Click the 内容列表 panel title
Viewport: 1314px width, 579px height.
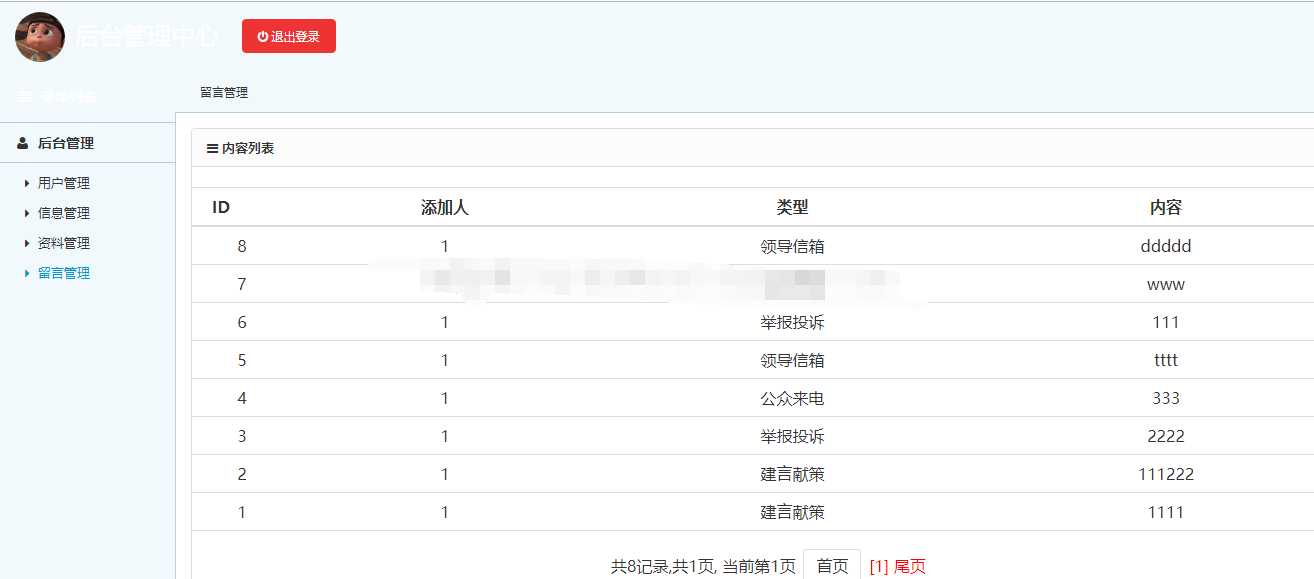pyautogui.click(x=248, y=148)
